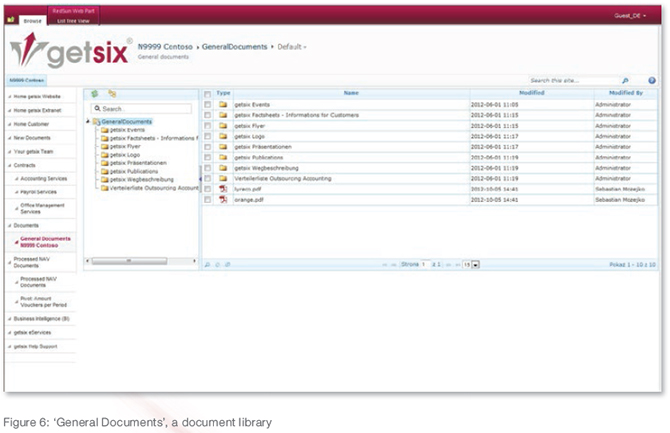Click N9999 Contoso in the breadcrumb

click(165, 47)
